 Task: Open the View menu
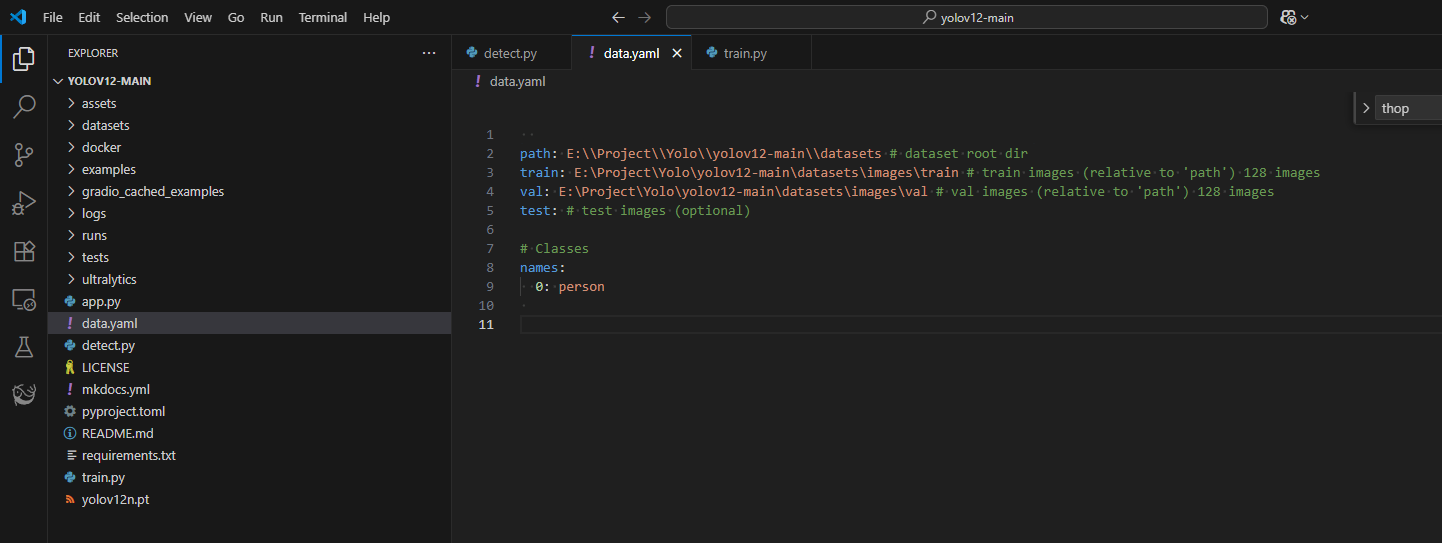coord(198,17)
